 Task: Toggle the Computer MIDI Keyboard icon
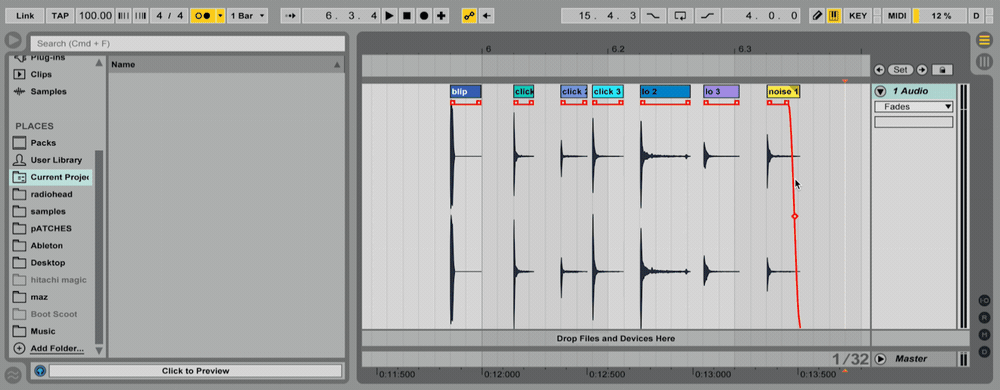[x=834, y=16]
